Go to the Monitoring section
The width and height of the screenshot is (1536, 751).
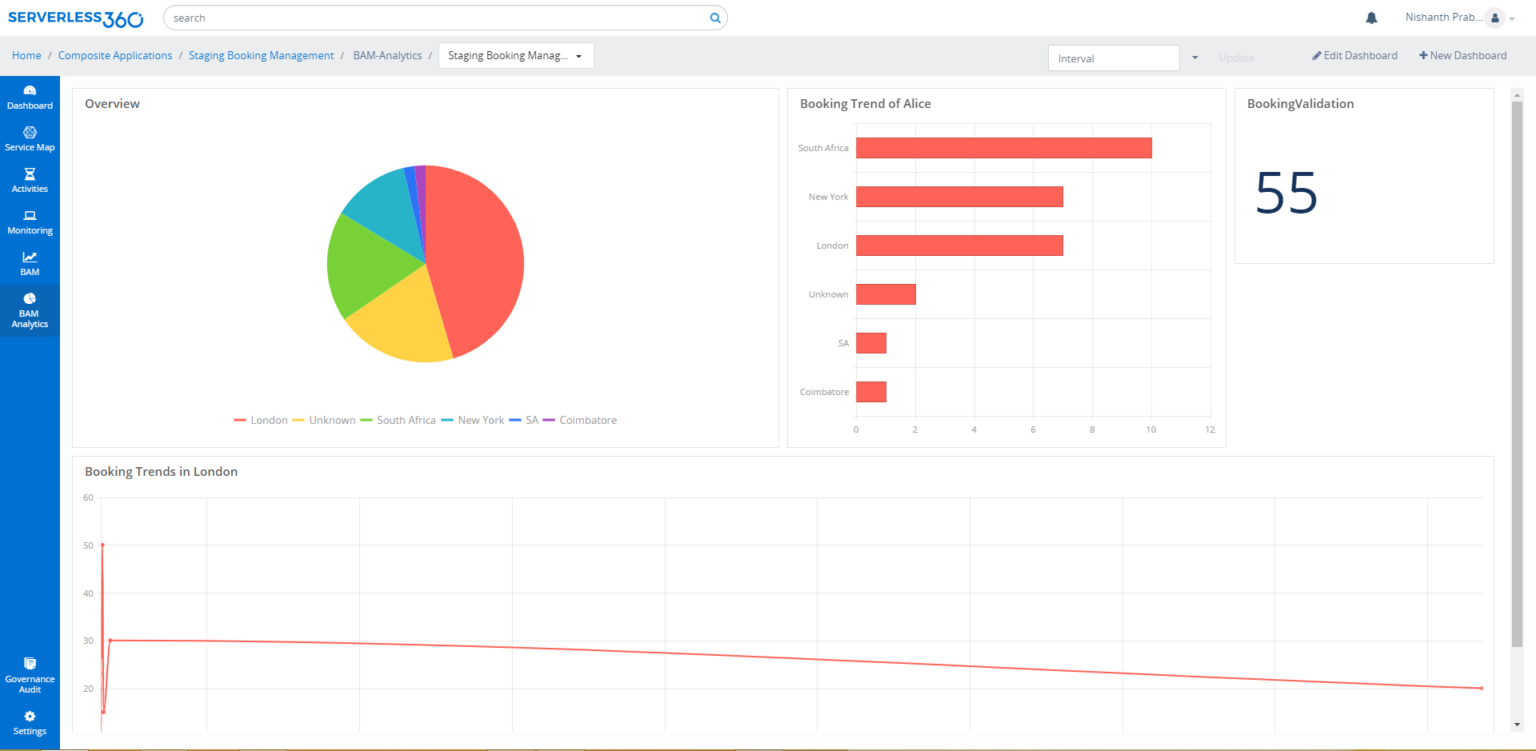tap(29, 222)
